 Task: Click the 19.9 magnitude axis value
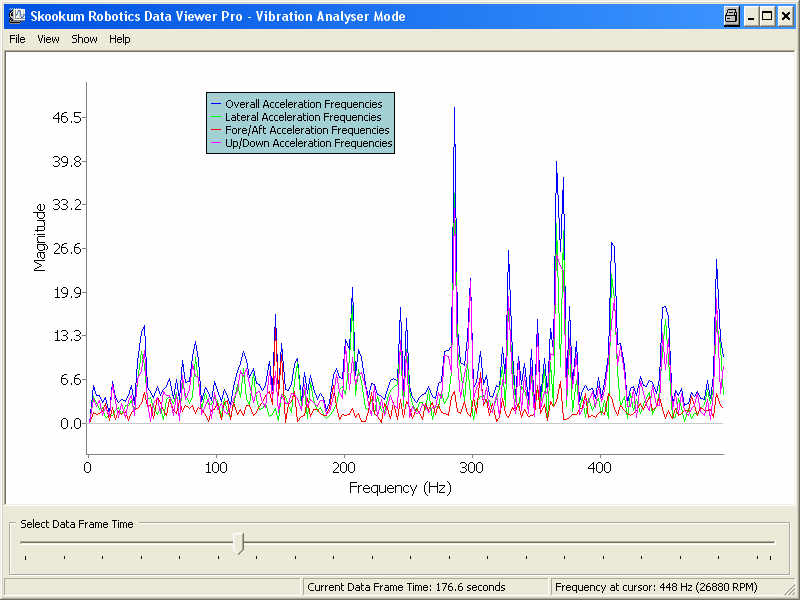(67, 293)
